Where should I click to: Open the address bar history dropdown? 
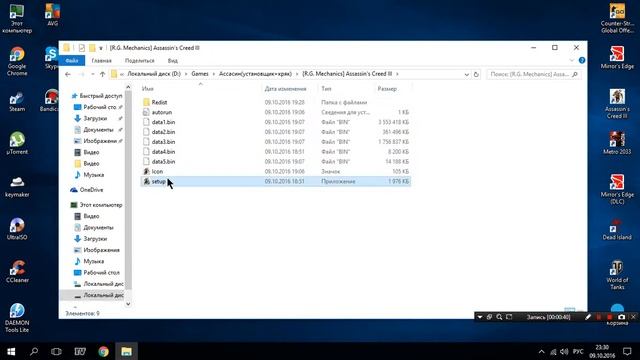[467, 74]
